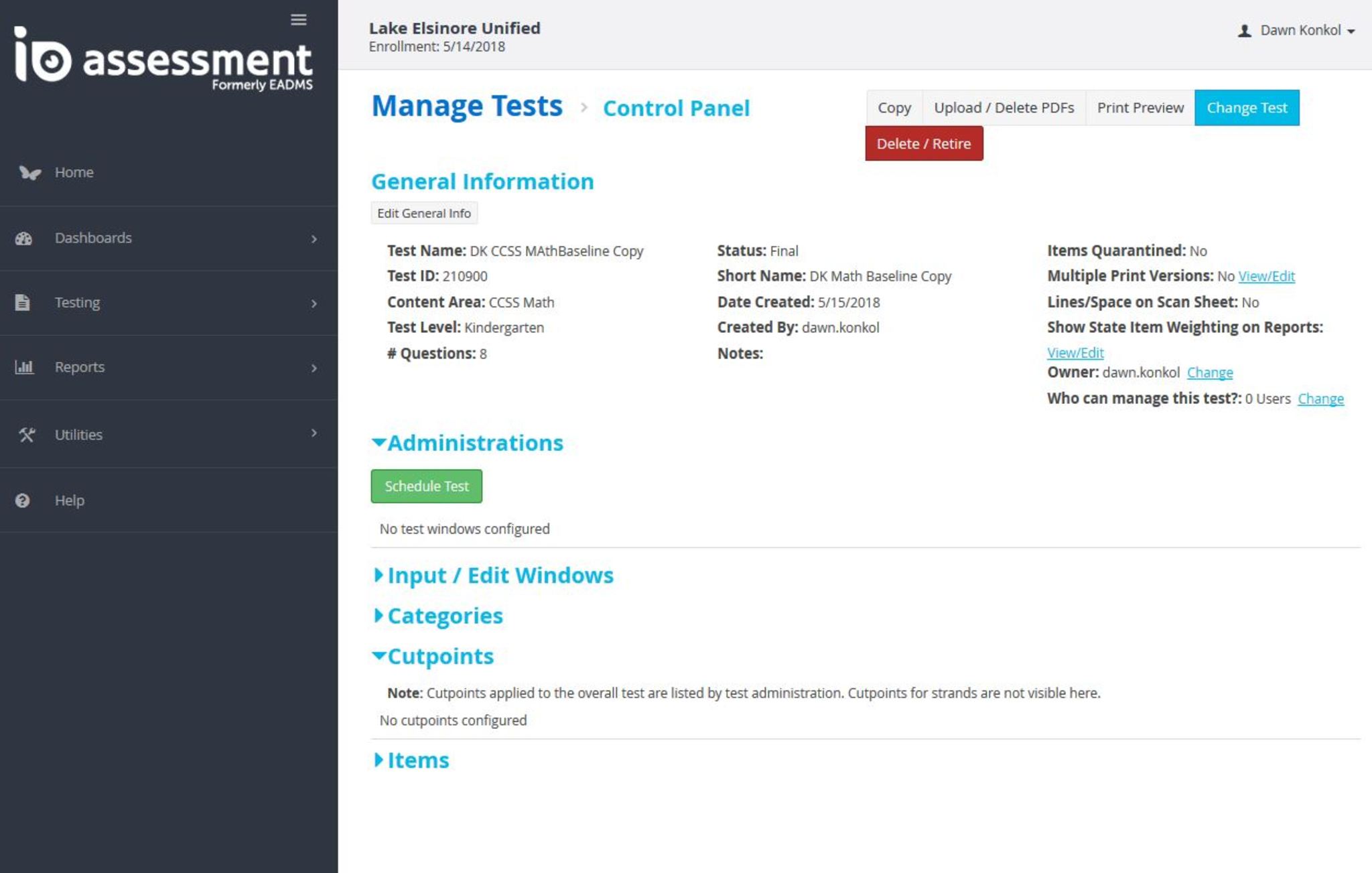The height and width of the screenshot is (873, 1372).
Task: Click the Home butterfly icon
Action: tap(29, 173)
